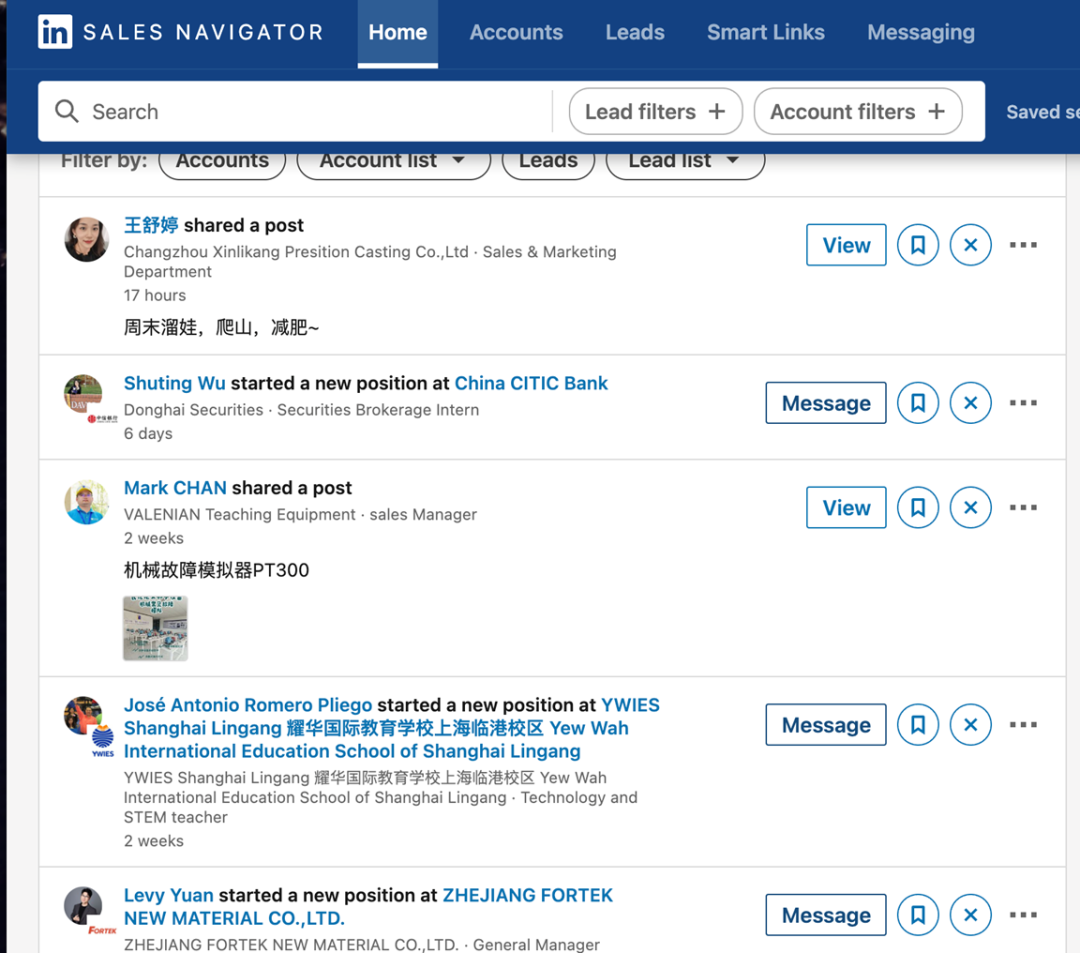Go to the Home tab
The image size is (1080, 953).
click(x=397, y=32)
